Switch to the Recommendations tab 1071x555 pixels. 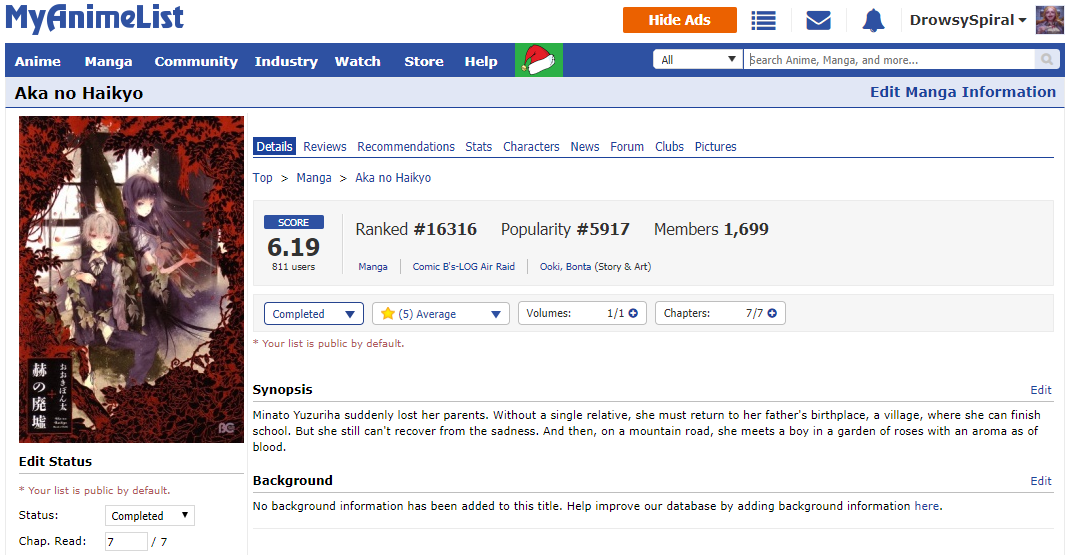click(x=406, y=147)
